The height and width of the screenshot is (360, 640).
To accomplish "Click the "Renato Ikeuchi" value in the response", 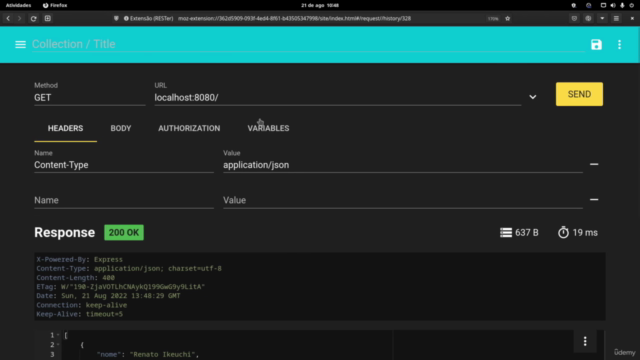I will click(162, 354).
